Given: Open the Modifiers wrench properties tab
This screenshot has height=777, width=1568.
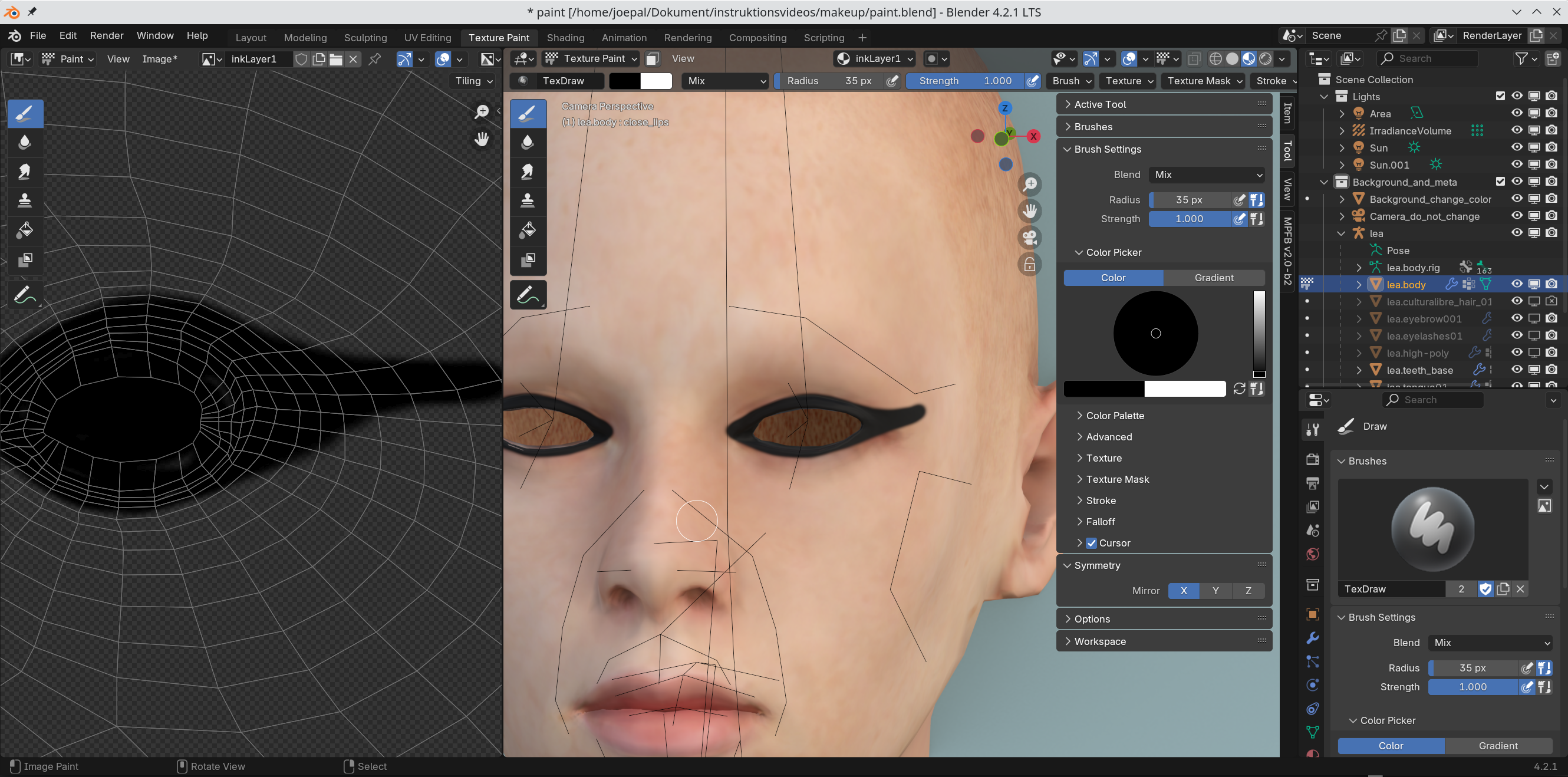Looking at the screenshot, I should [x=1313, y=638].
